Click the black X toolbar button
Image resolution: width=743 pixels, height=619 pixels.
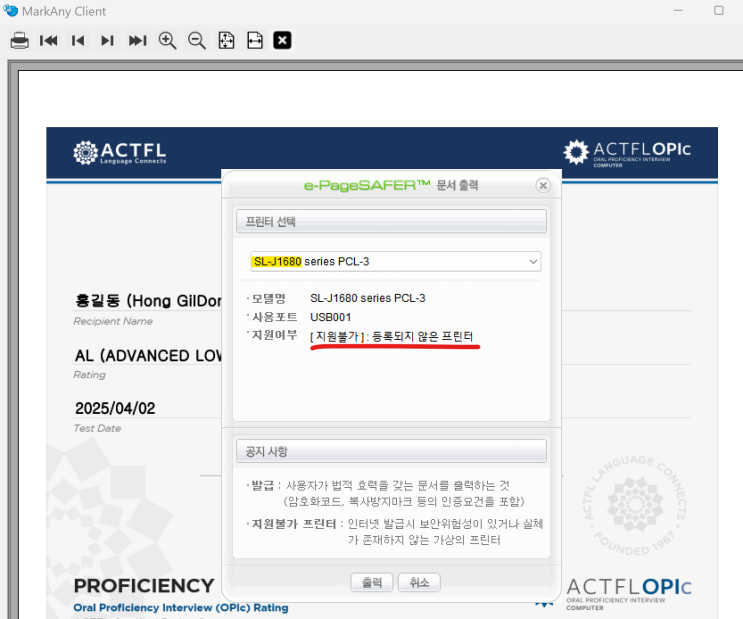282,40
